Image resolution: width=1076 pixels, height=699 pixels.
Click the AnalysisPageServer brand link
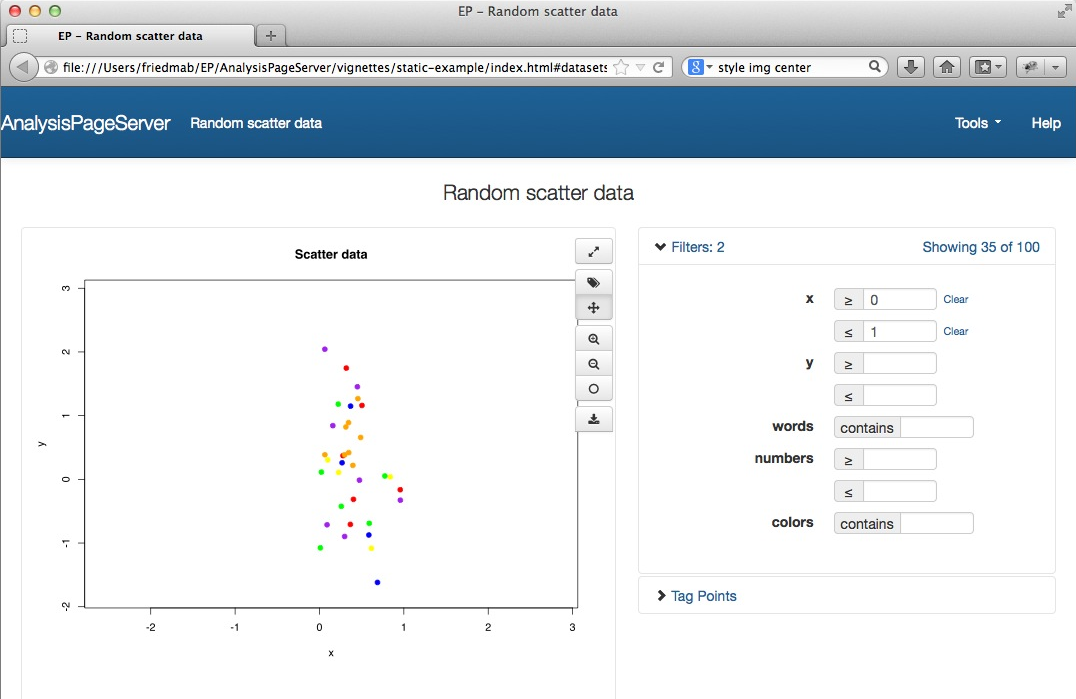coord(86,123)
